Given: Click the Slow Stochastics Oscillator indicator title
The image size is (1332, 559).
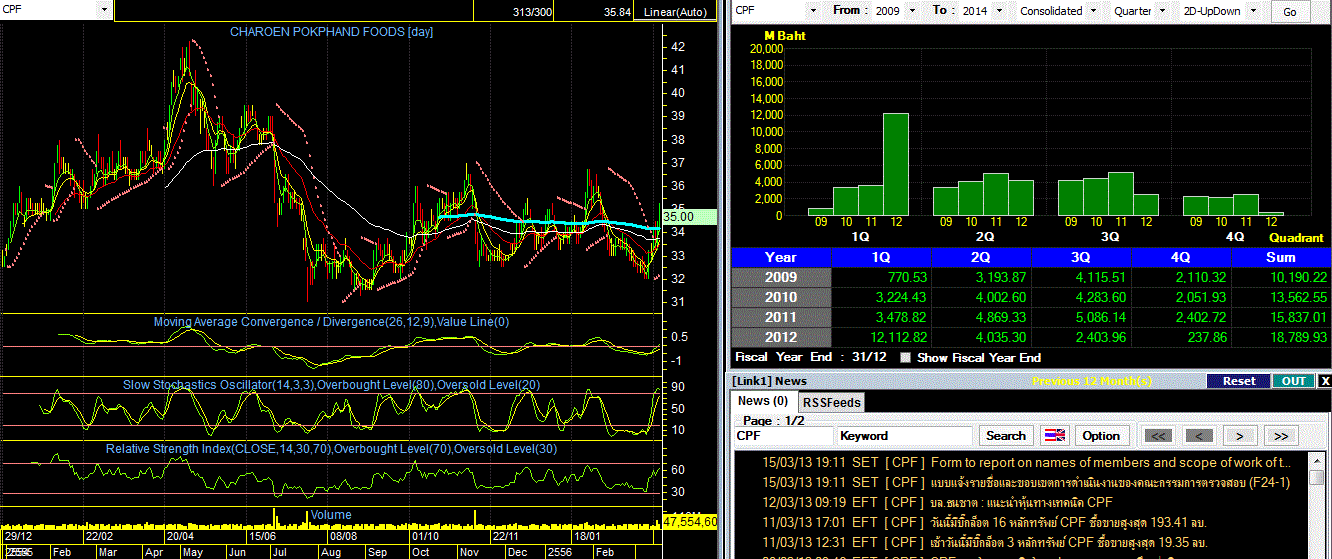Looking at the screenshot, I should click(331, 384).
